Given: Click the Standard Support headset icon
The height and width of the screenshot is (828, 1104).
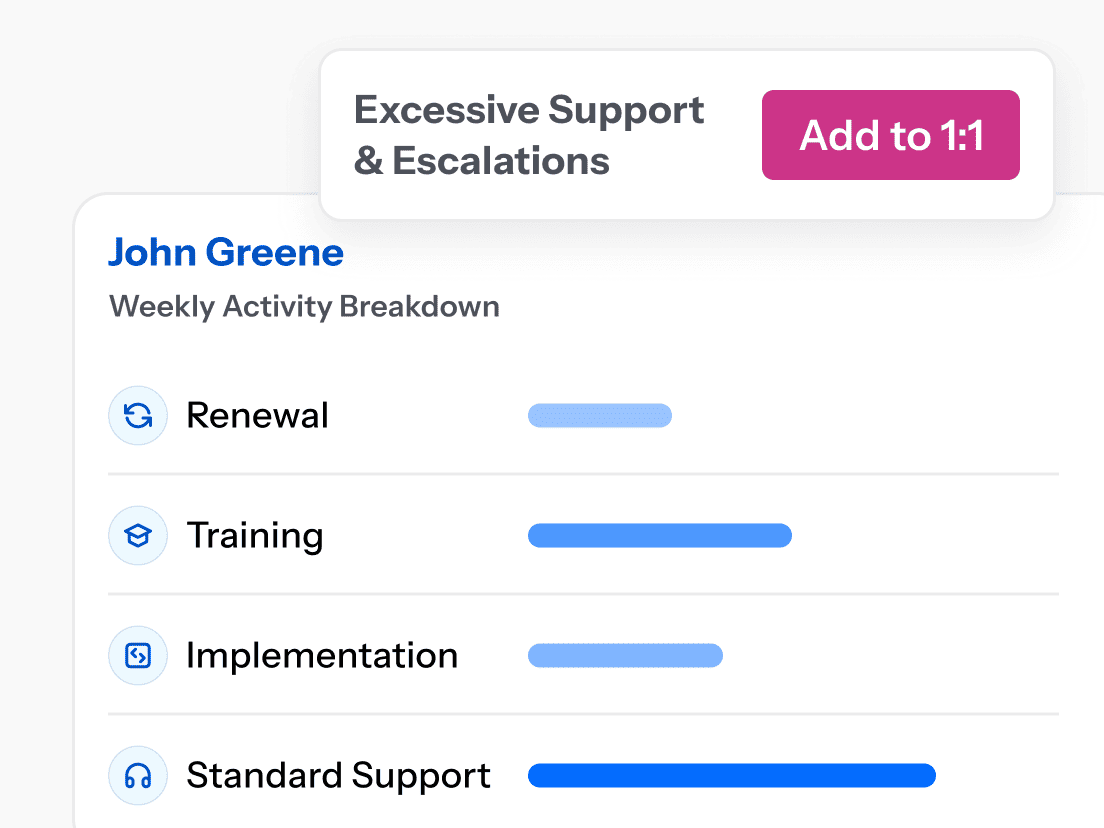Looking at the screenshot, I should [x=137, y=775].
